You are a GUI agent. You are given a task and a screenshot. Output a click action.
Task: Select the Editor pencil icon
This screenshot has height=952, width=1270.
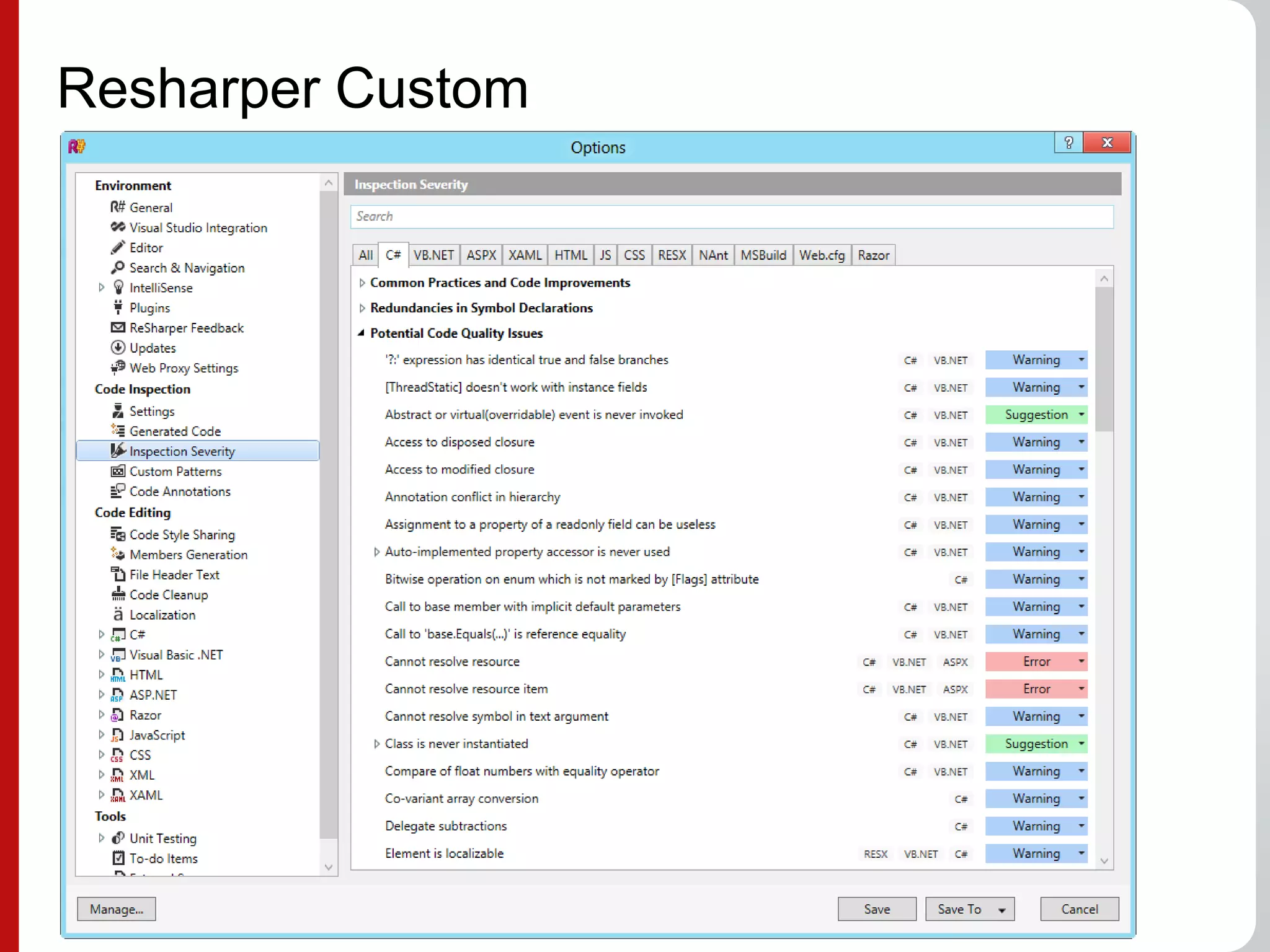(x=118, y=247)
